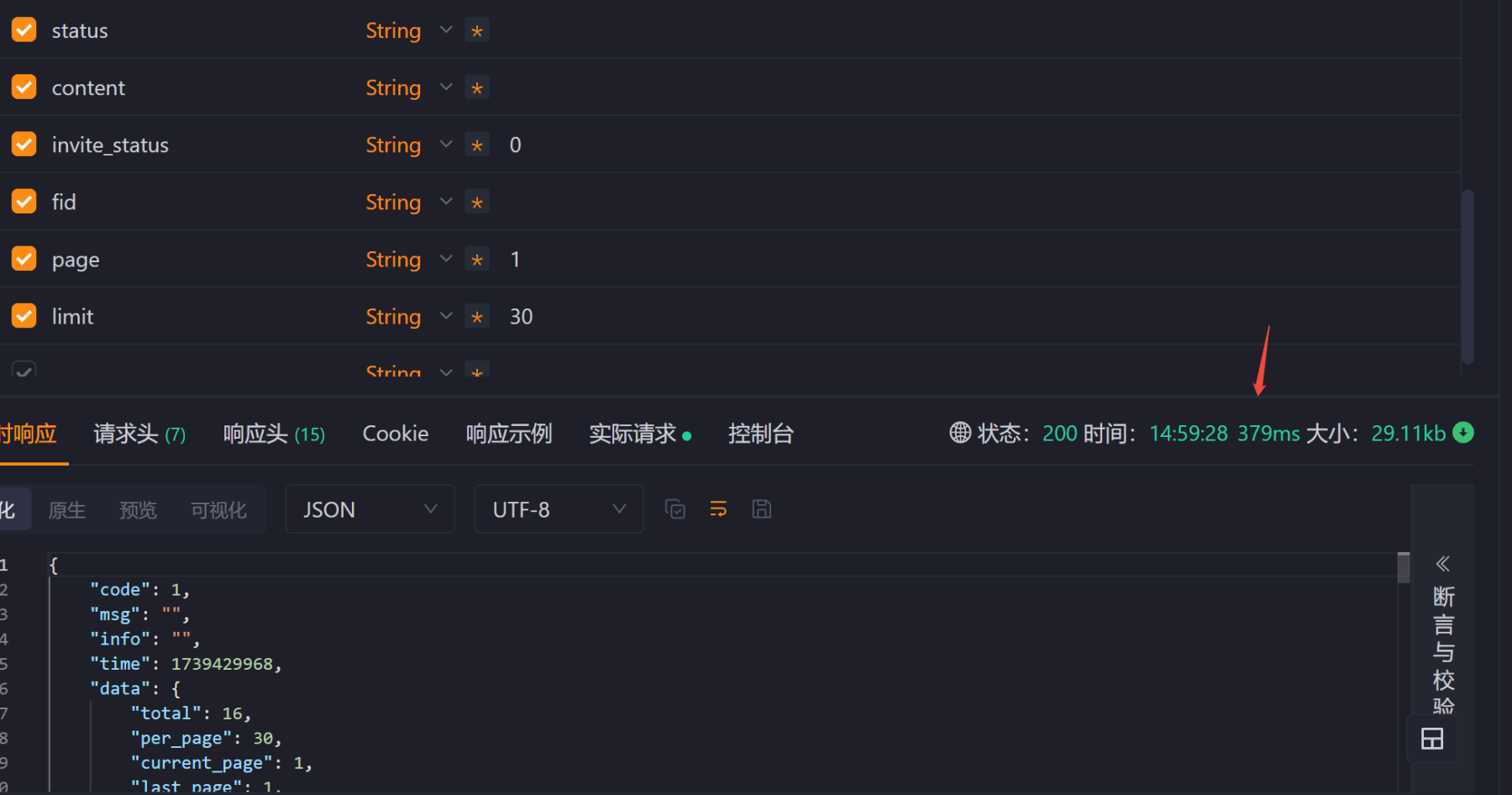This screenshot has width=1512, height=795.
Task: Uncheck the invite_status parameter checkbox
Action: [x=24, y=145]
